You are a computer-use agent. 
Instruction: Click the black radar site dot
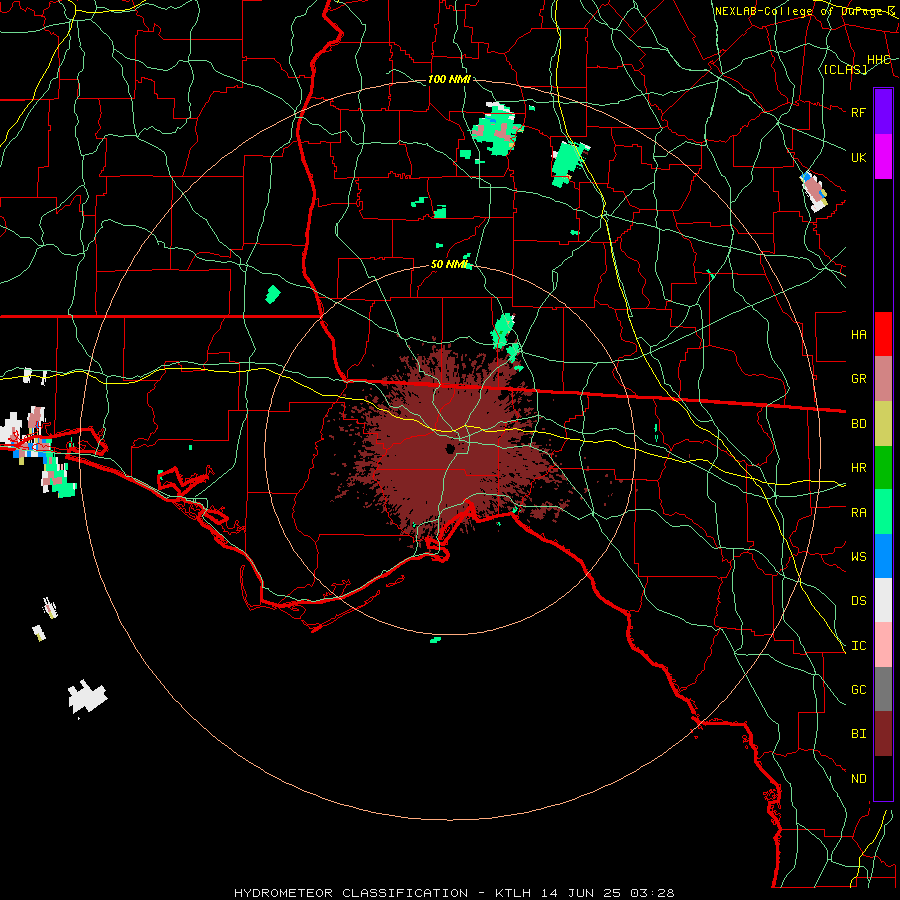[x=451, y=449]
